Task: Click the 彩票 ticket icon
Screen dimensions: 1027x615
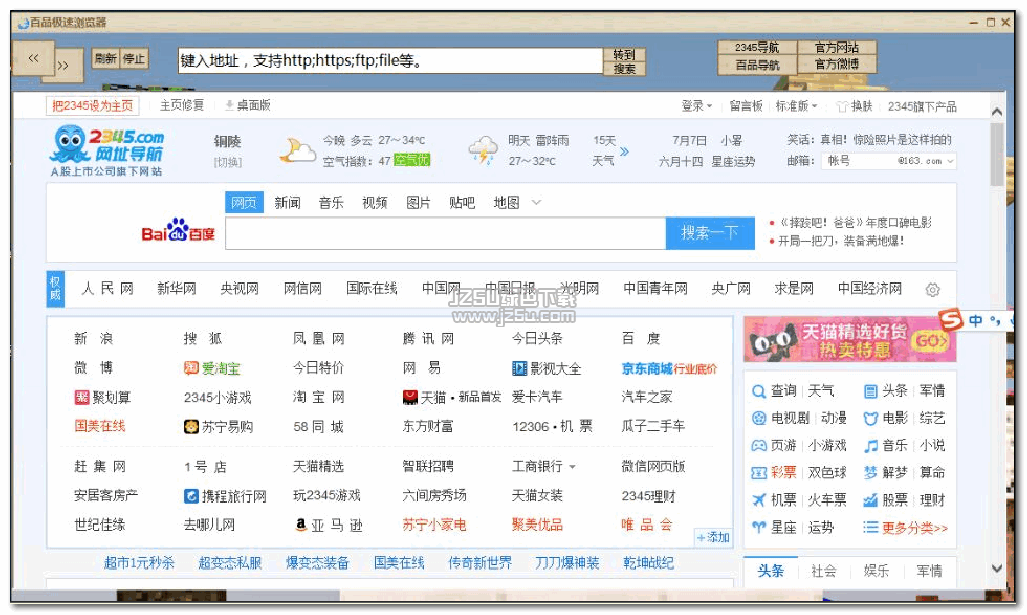Action: pos(758,473)
